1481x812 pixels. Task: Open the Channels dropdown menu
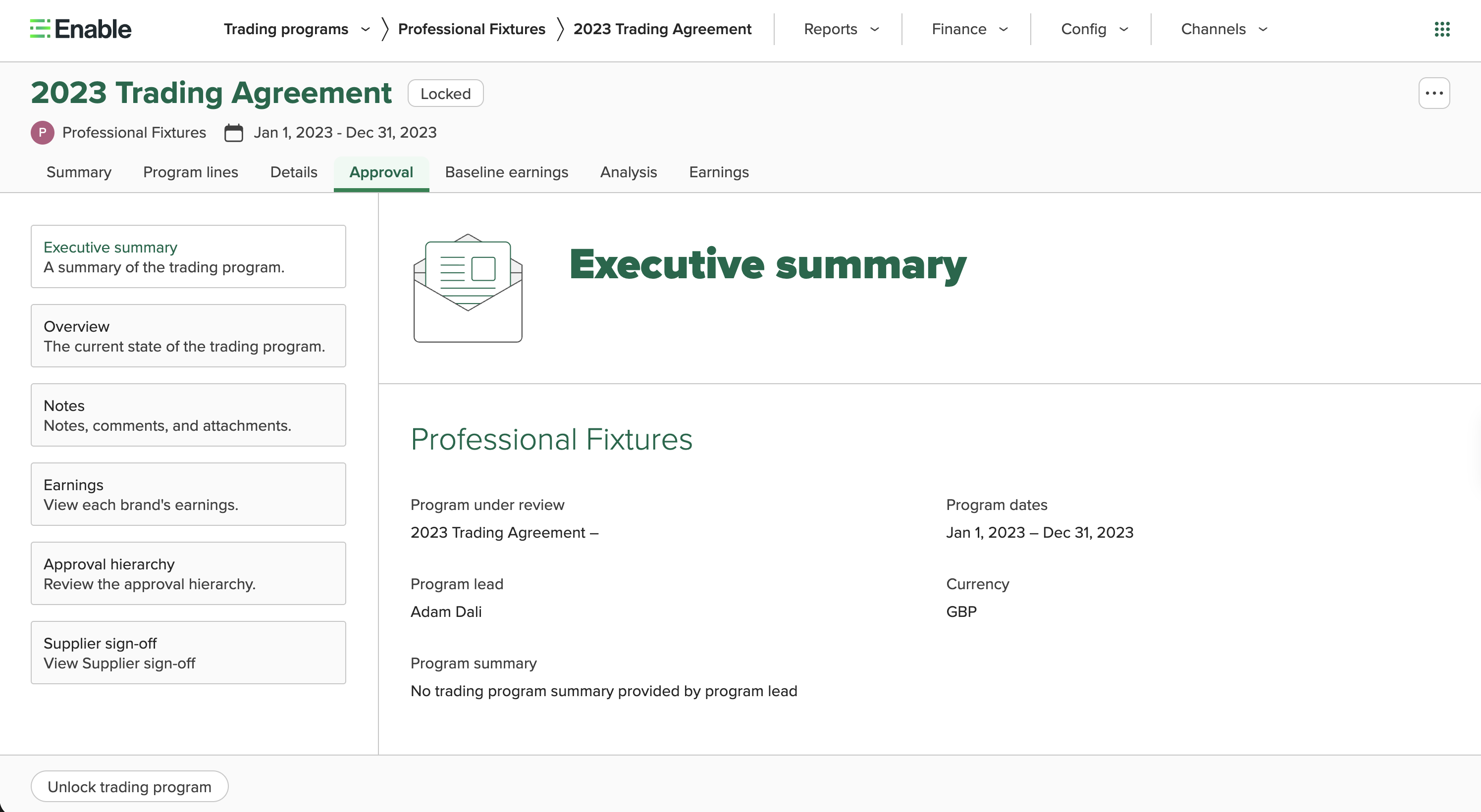pyautogui.click(x=1224, y=29)
